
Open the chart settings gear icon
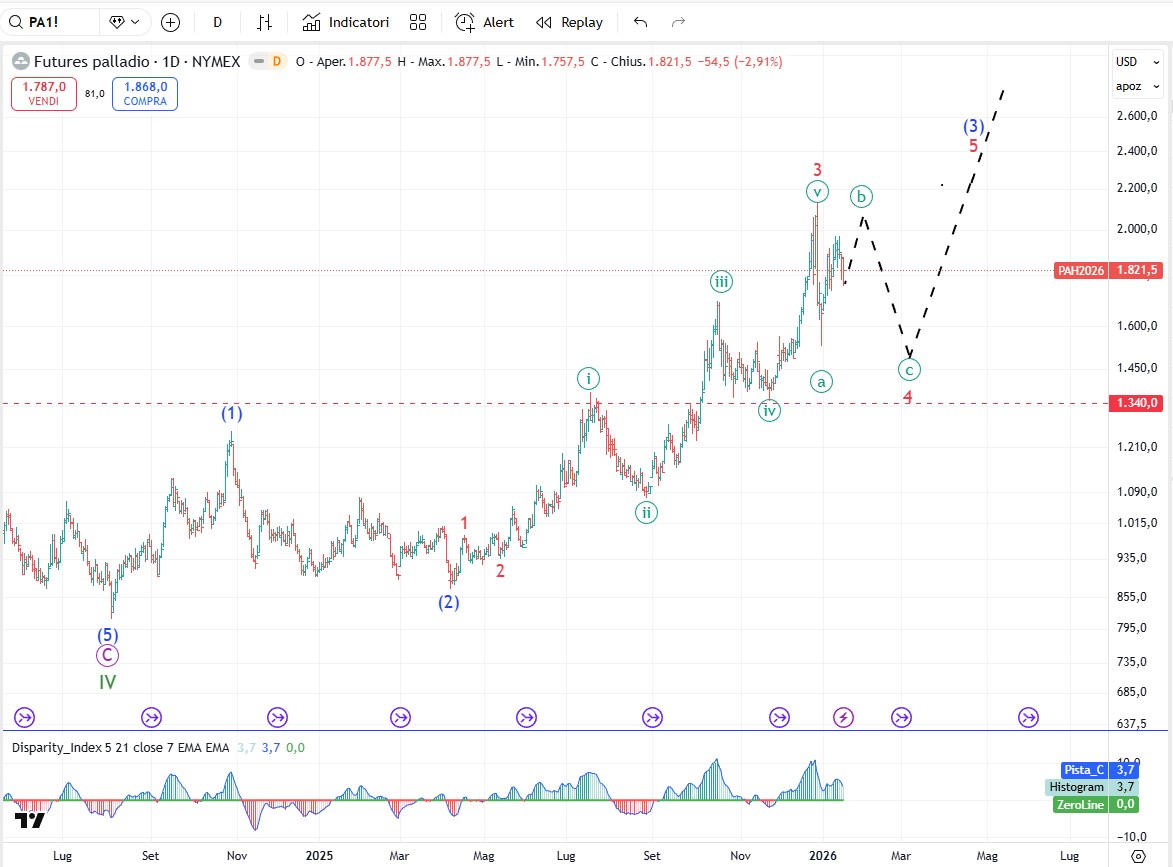1137,856
